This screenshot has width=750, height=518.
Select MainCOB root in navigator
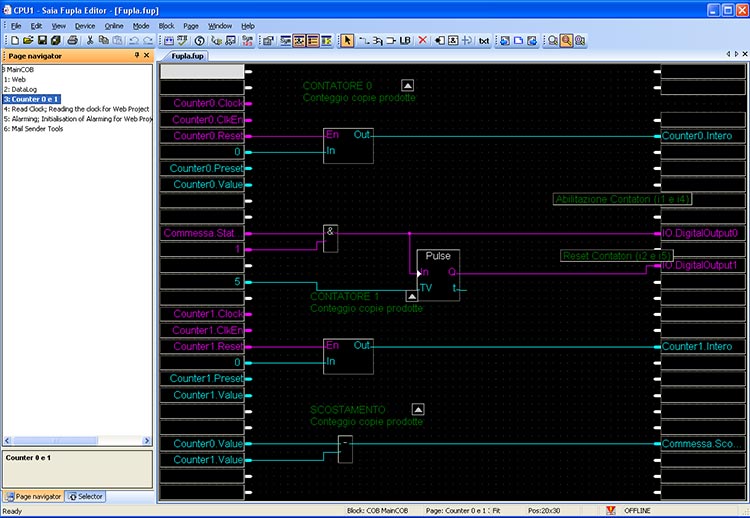pos(18,70)
